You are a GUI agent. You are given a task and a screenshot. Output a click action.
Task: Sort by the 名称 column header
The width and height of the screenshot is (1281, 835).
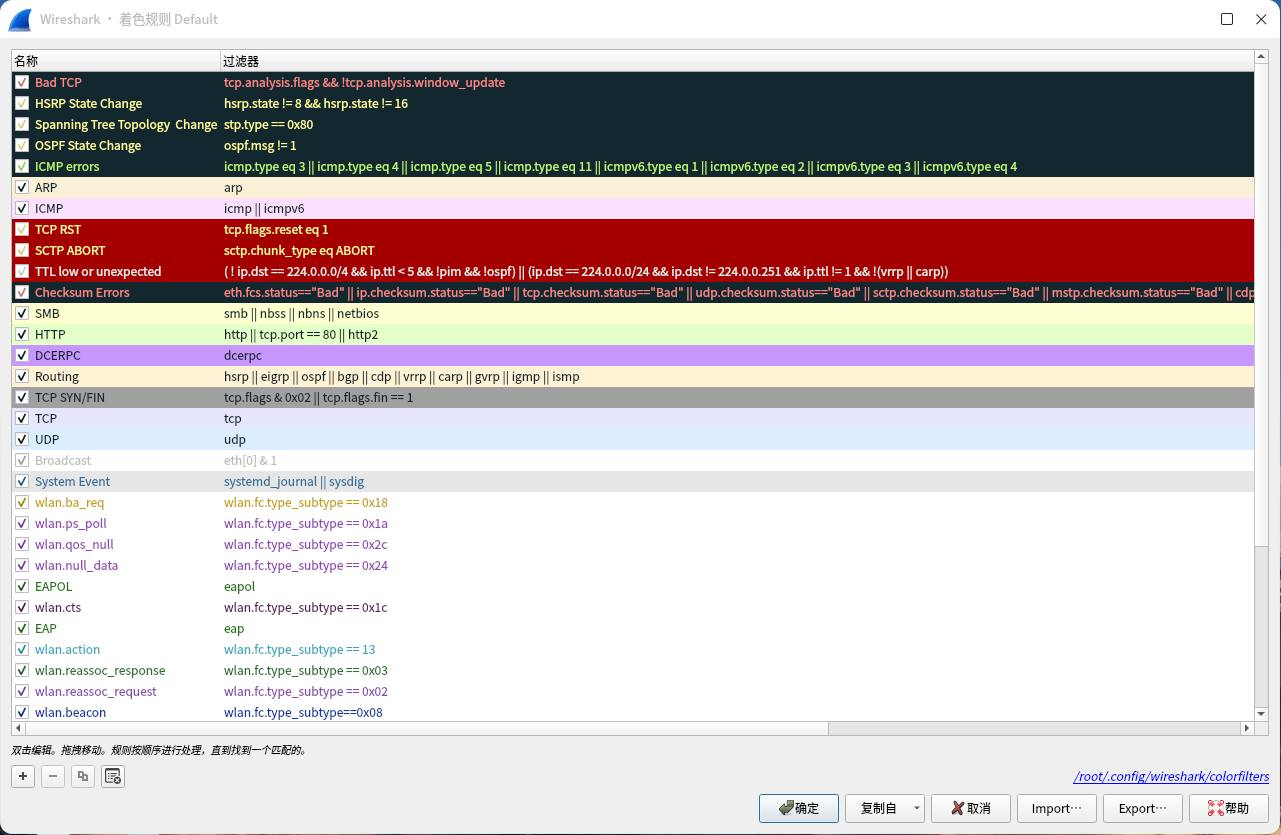tap(115, 61)
